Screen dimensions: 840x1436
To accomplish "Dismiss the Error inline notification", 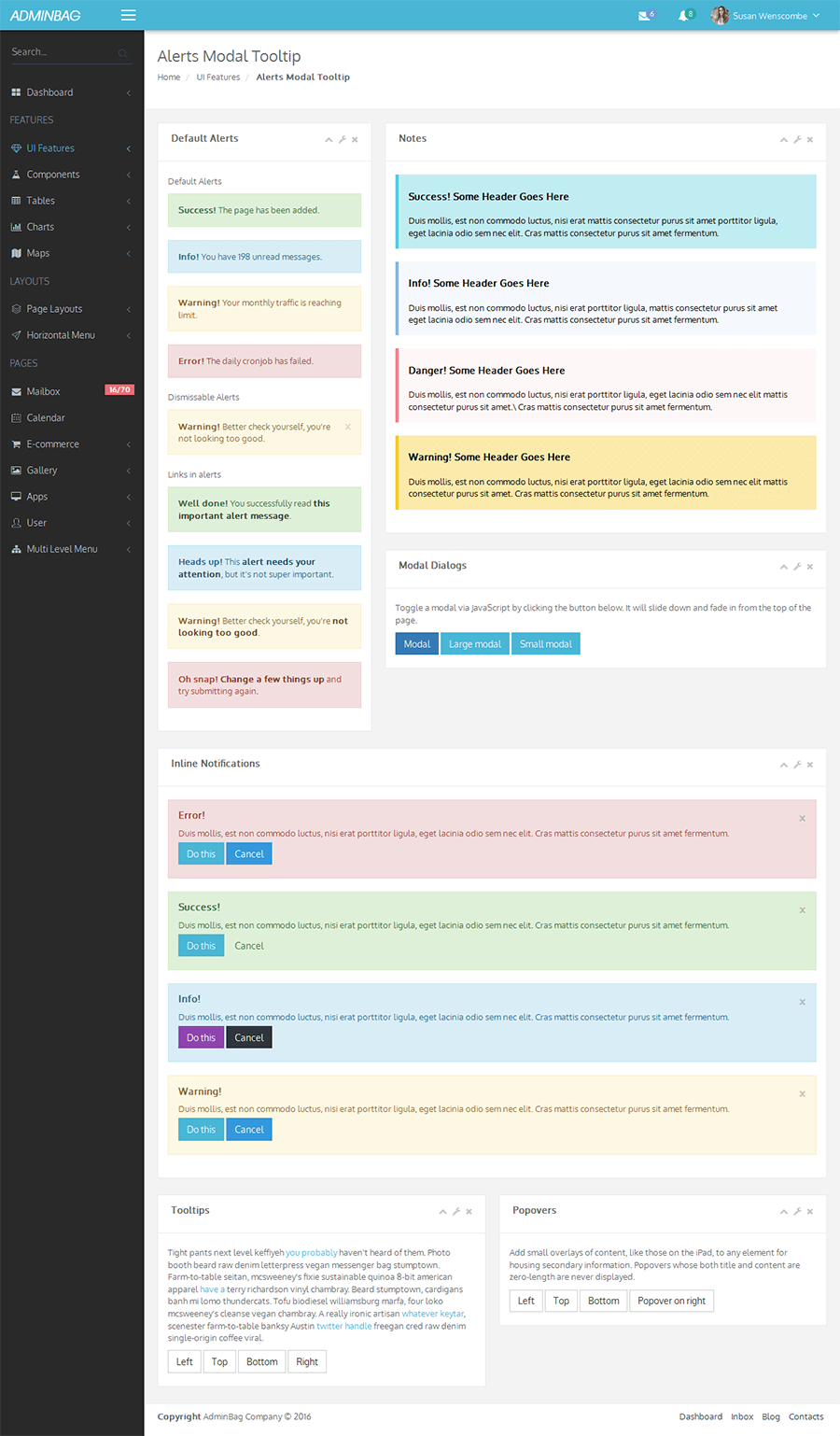I will click(802, 818).
